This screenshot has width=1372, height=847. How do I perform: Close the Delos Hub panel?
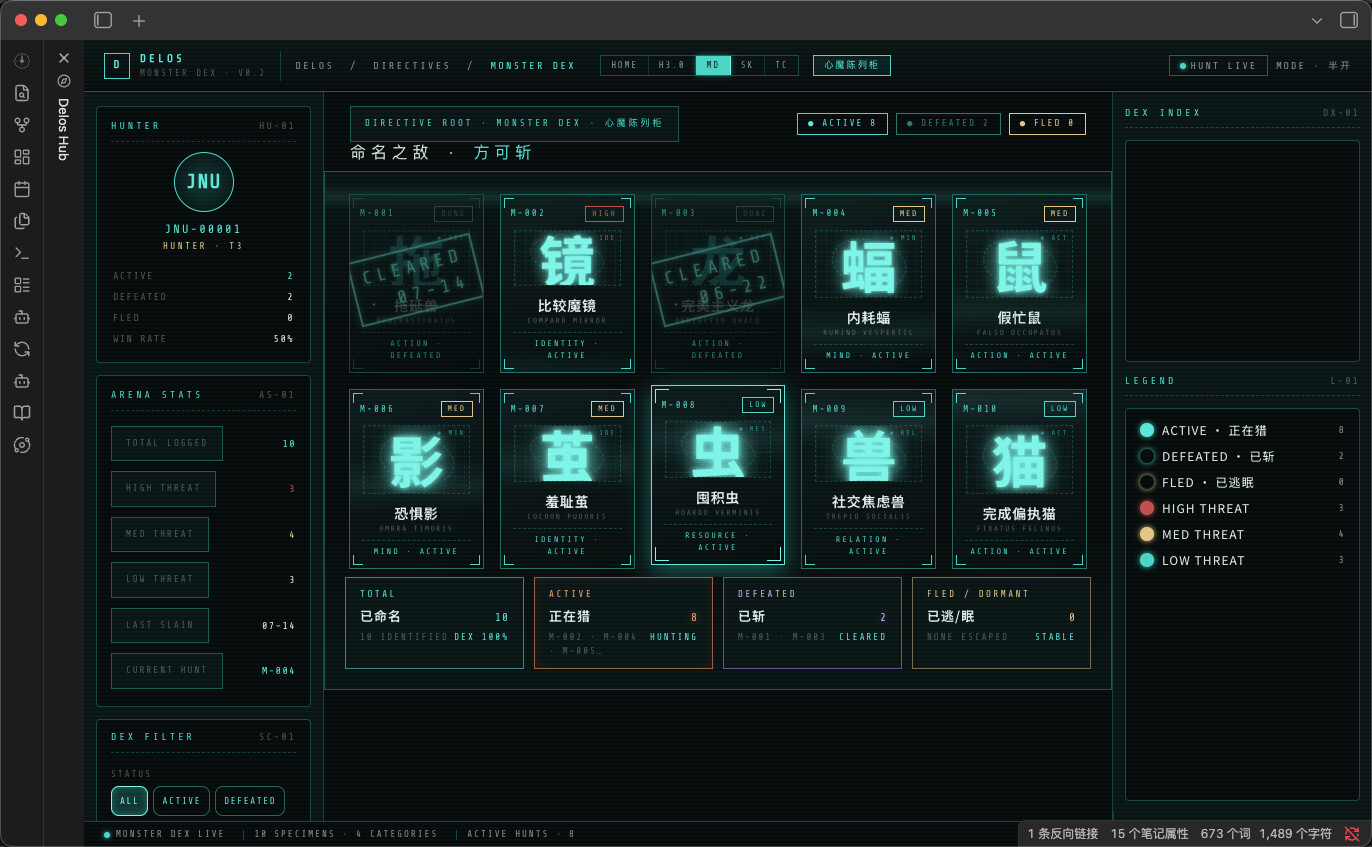tap(64, 59)
